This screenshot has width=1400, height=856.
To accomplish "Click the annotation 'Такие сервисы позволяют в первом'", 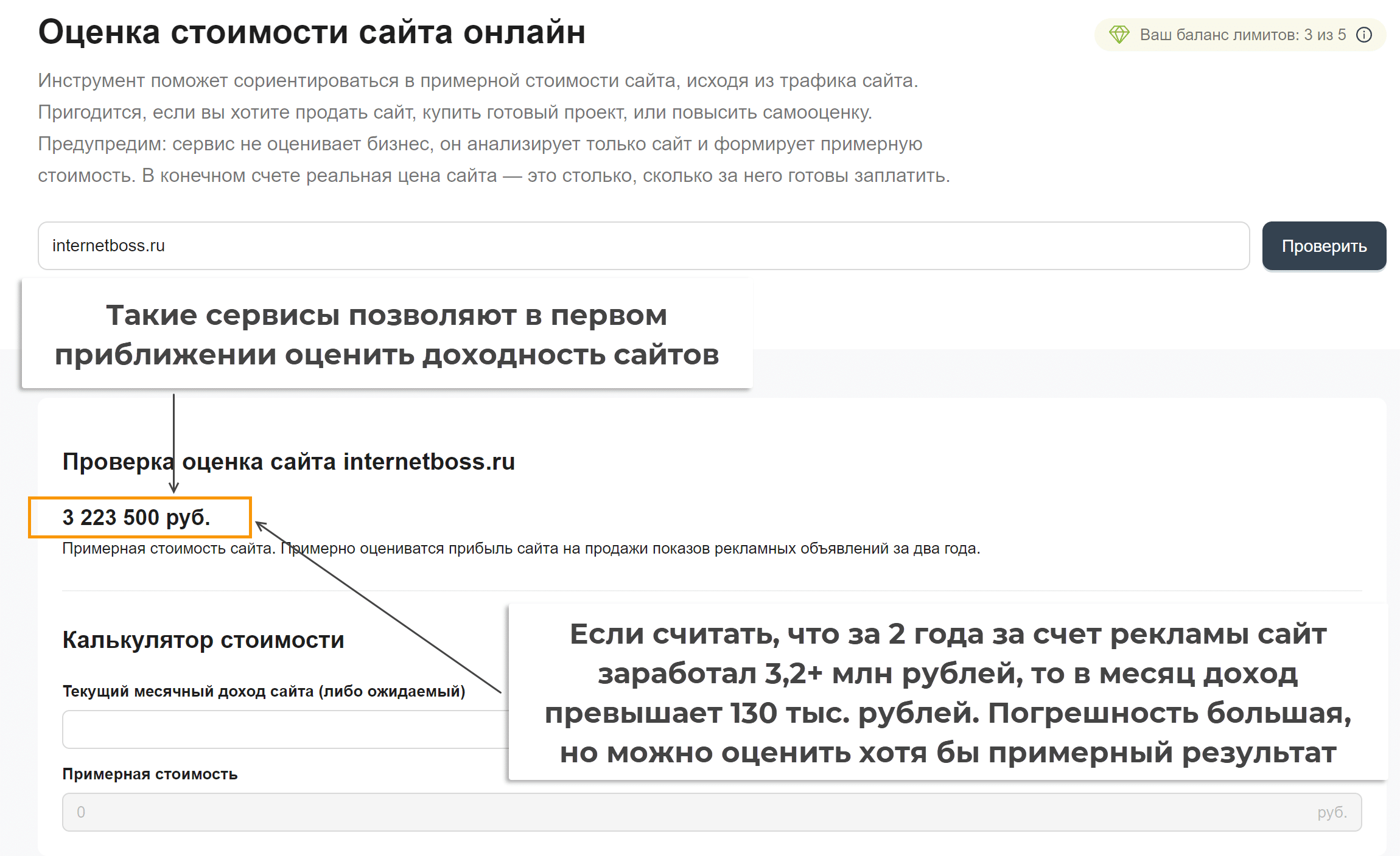I will pos(387,316).
